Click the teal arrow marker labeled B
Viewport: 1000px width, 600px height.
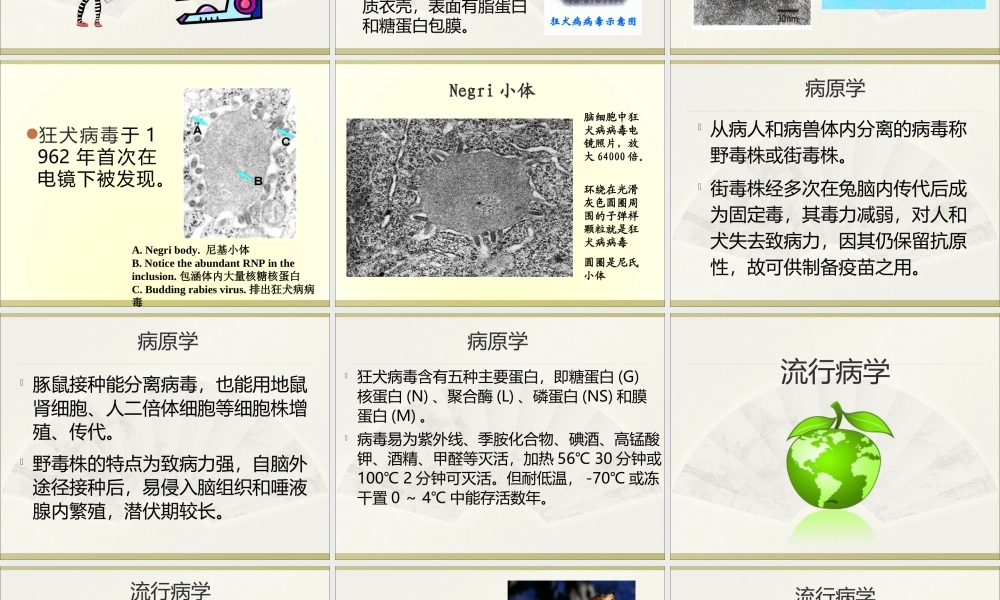click(x=243, y=174)
